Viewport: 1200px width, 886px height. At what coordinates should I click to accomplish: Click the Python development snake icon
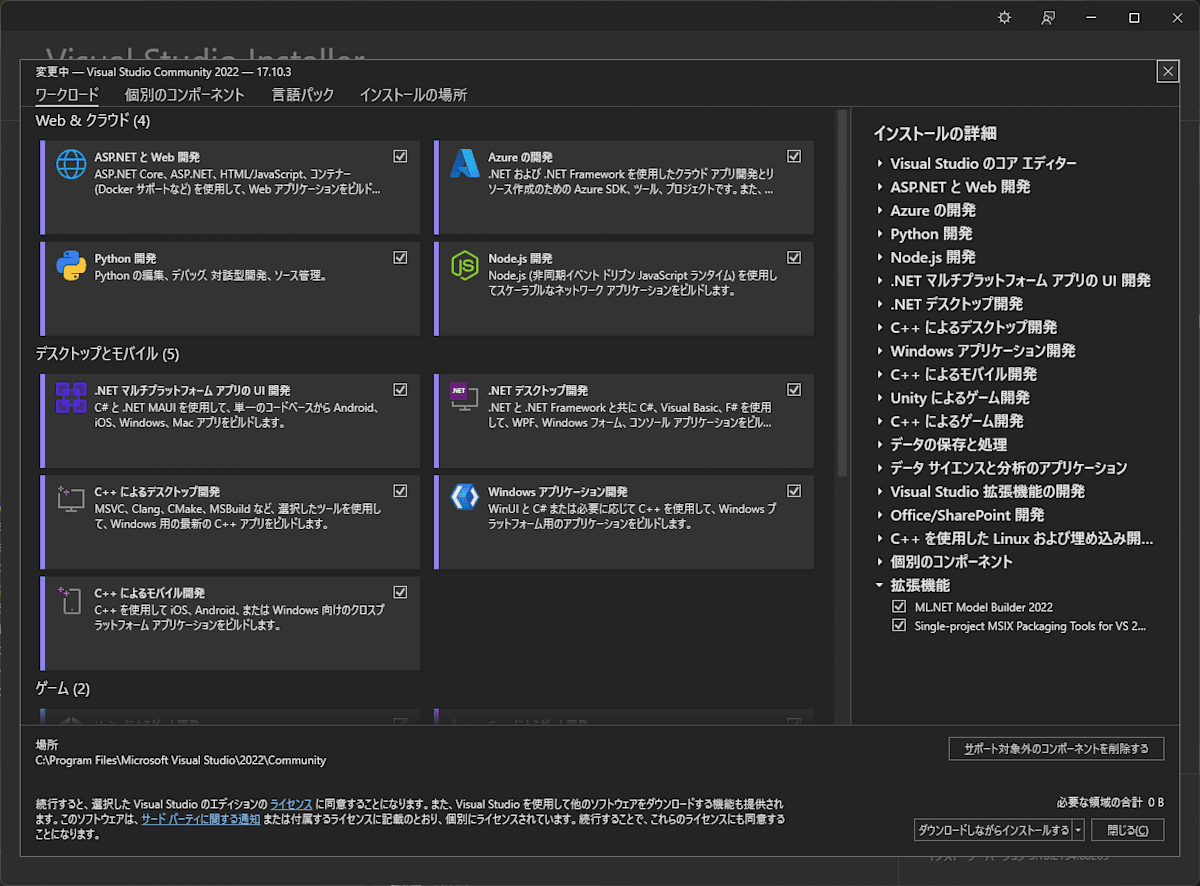(71, 265)
